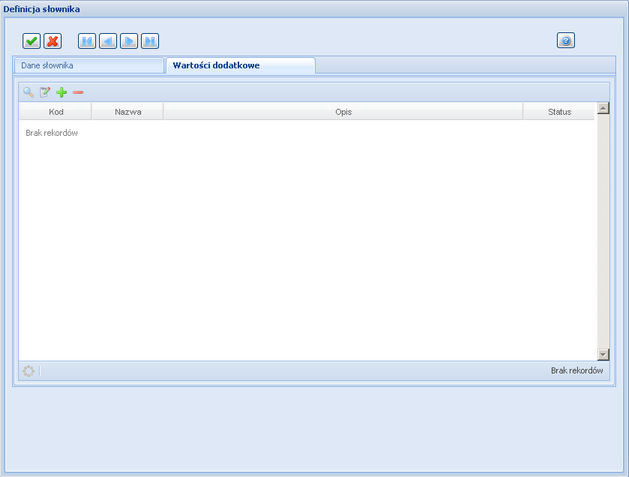
Task: Jump to the last record
Action: [x=150, y=41]
